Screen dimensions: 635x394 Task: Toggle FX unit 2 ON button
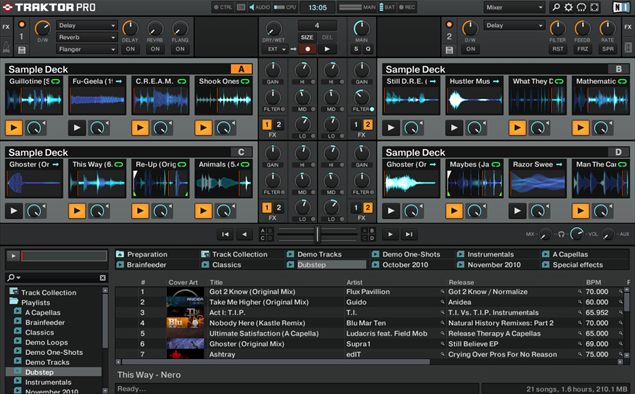pyautogui.click(x=470, y=49)
